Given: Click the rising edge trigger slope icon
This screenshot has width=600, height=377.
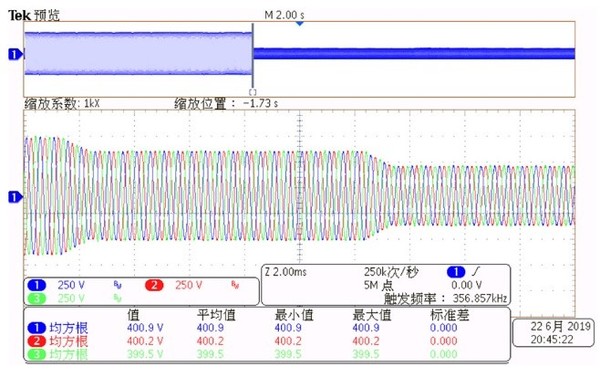Looking at the screenshot, I should tap(476, 272).
